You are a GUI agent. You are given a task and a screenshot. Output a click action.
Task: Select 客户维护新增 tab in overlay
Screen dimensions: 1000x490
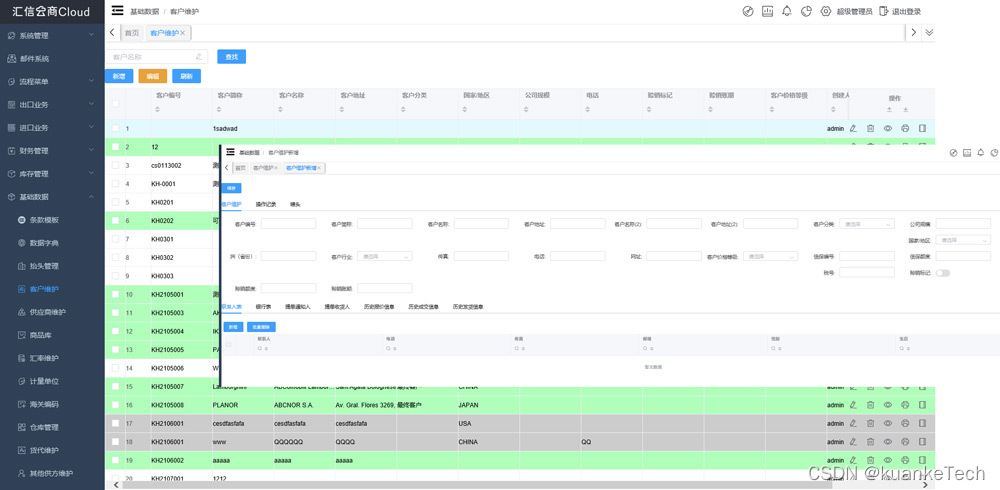point(304,168)
